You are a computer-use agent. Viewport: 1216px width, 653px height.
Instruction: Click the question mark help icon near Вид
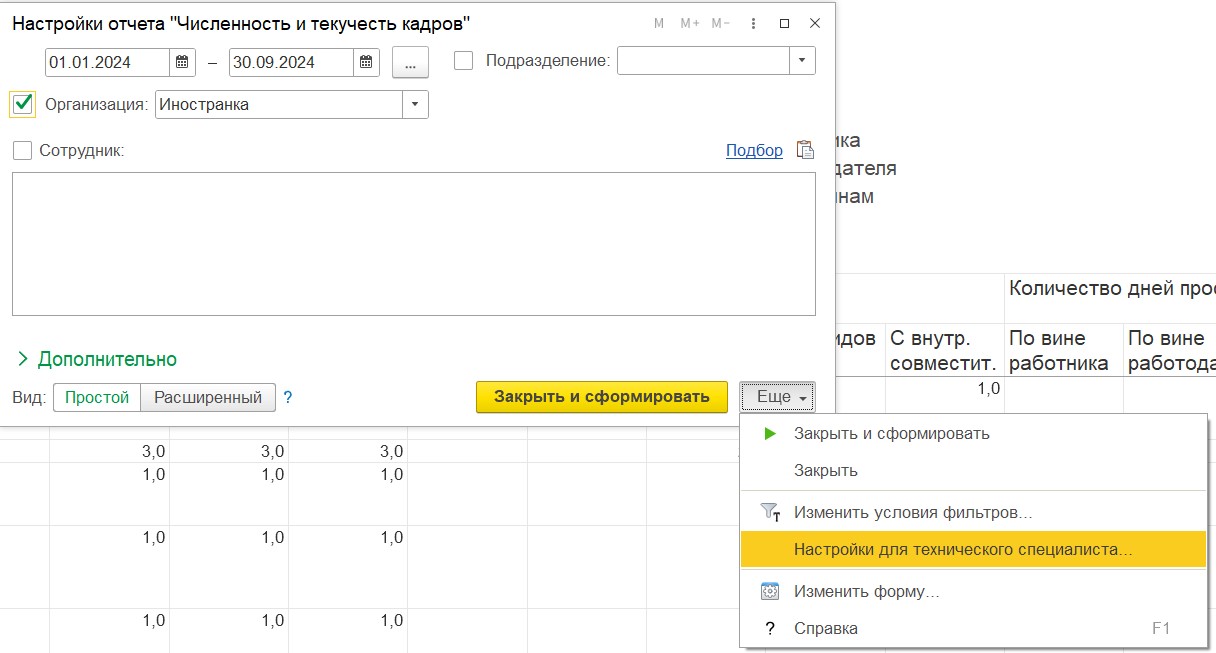pos(288,397)
